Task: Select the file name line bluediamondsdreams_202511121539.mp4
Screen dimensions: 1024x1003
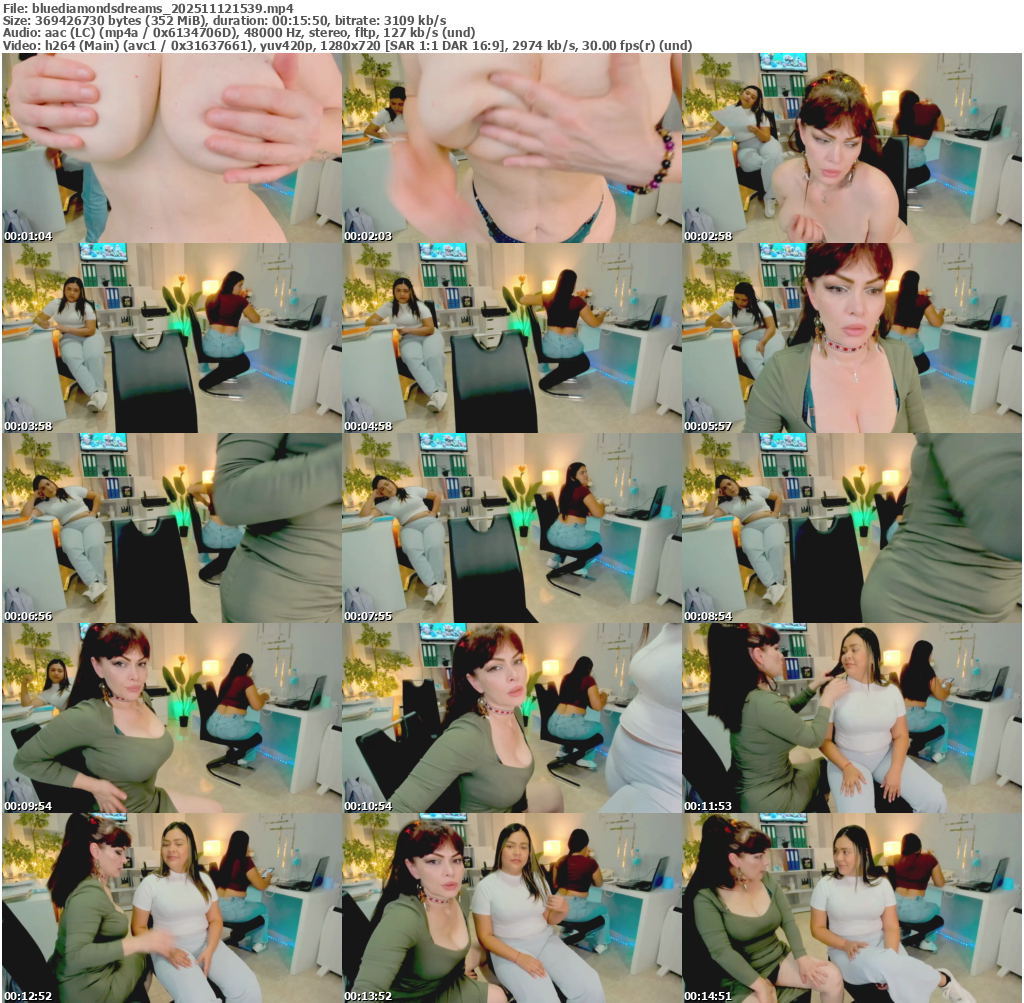Action: 148,9
